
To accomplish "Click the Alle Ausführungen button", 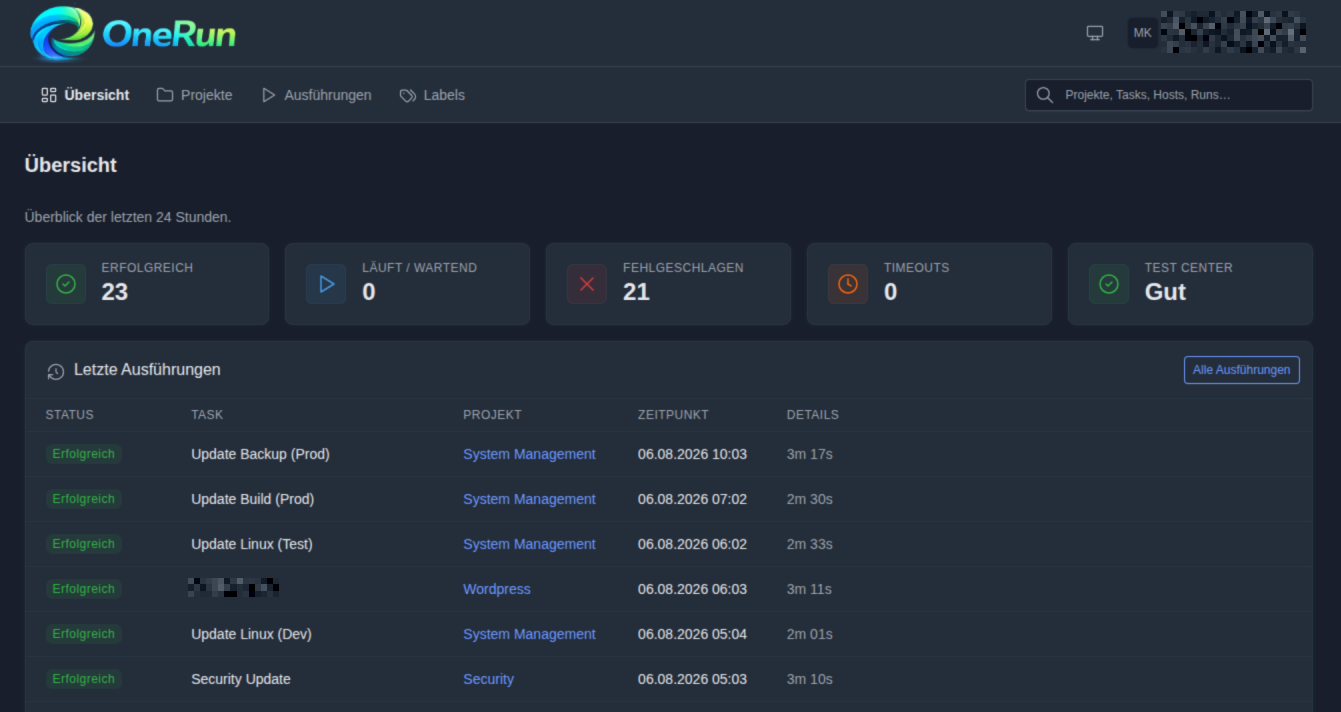I will tap(1241, 370).
